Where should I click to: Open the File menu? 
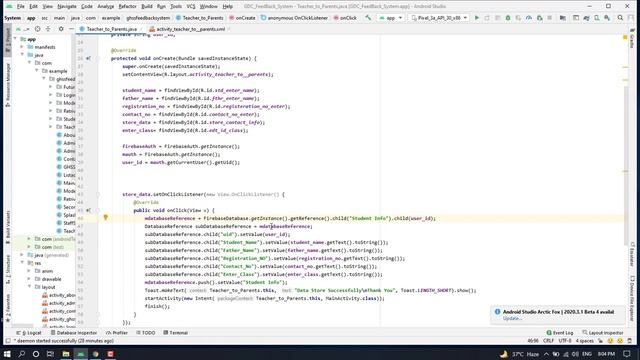(x=20, y=7)
